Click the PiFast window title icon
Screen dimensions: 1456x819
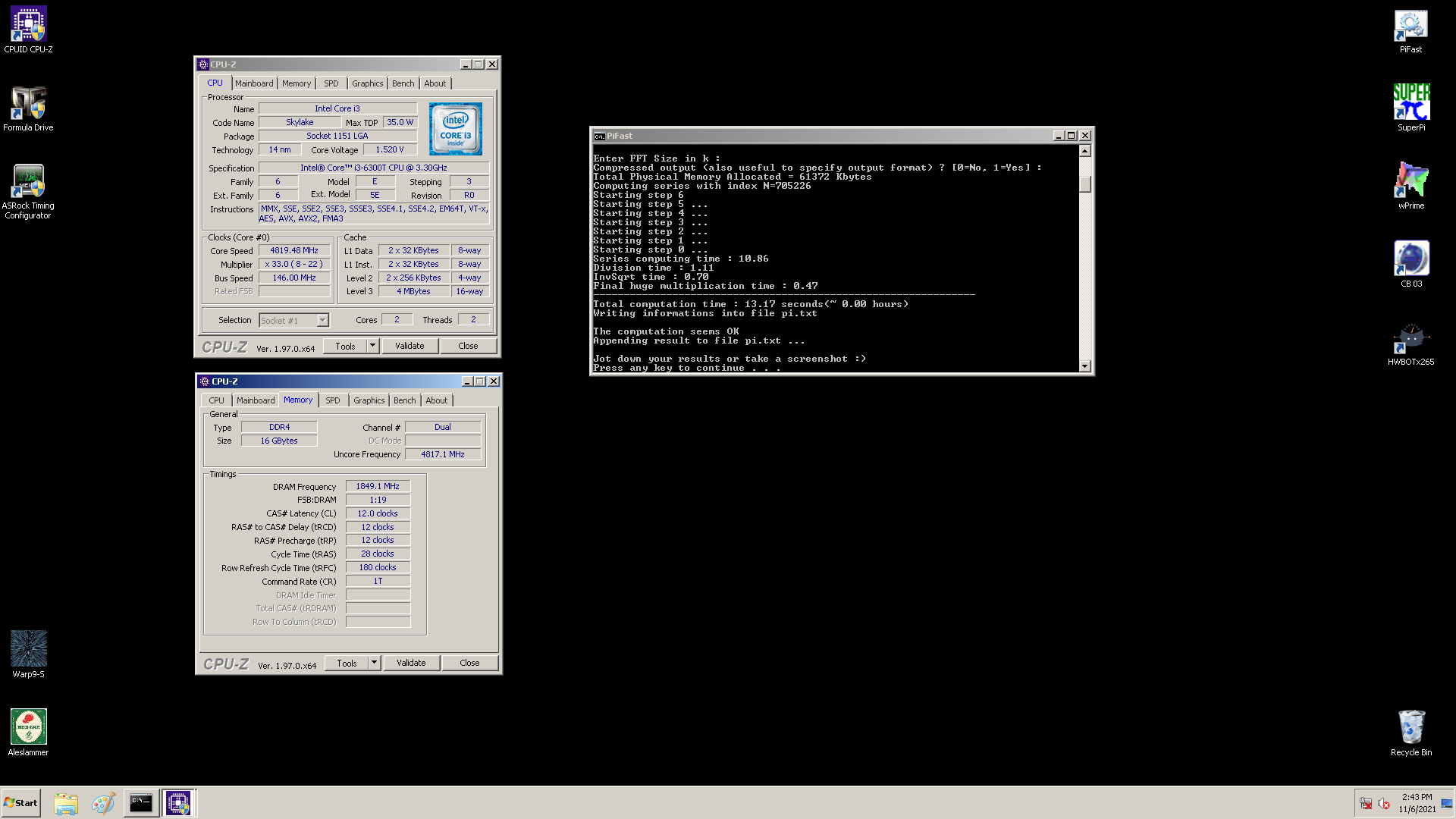(x=599, y=136)
